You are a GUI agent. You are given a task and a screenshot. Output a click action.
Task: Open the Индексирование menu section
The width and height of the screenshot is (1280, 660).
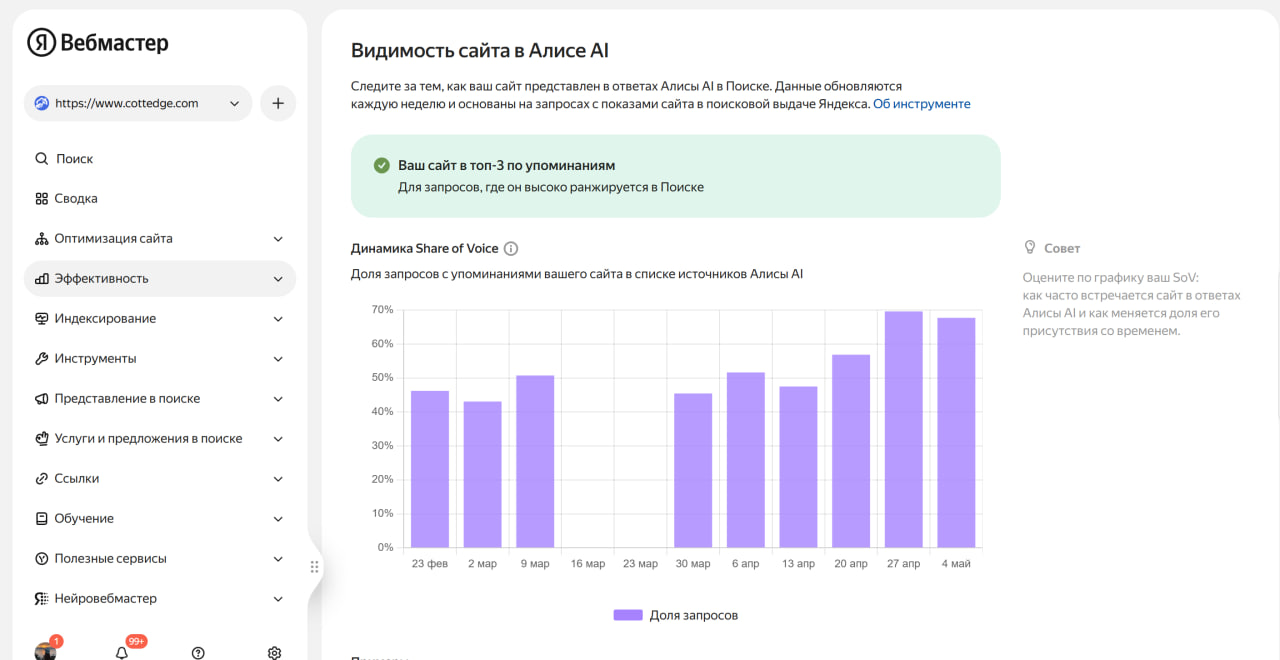(x=160, y=319)
